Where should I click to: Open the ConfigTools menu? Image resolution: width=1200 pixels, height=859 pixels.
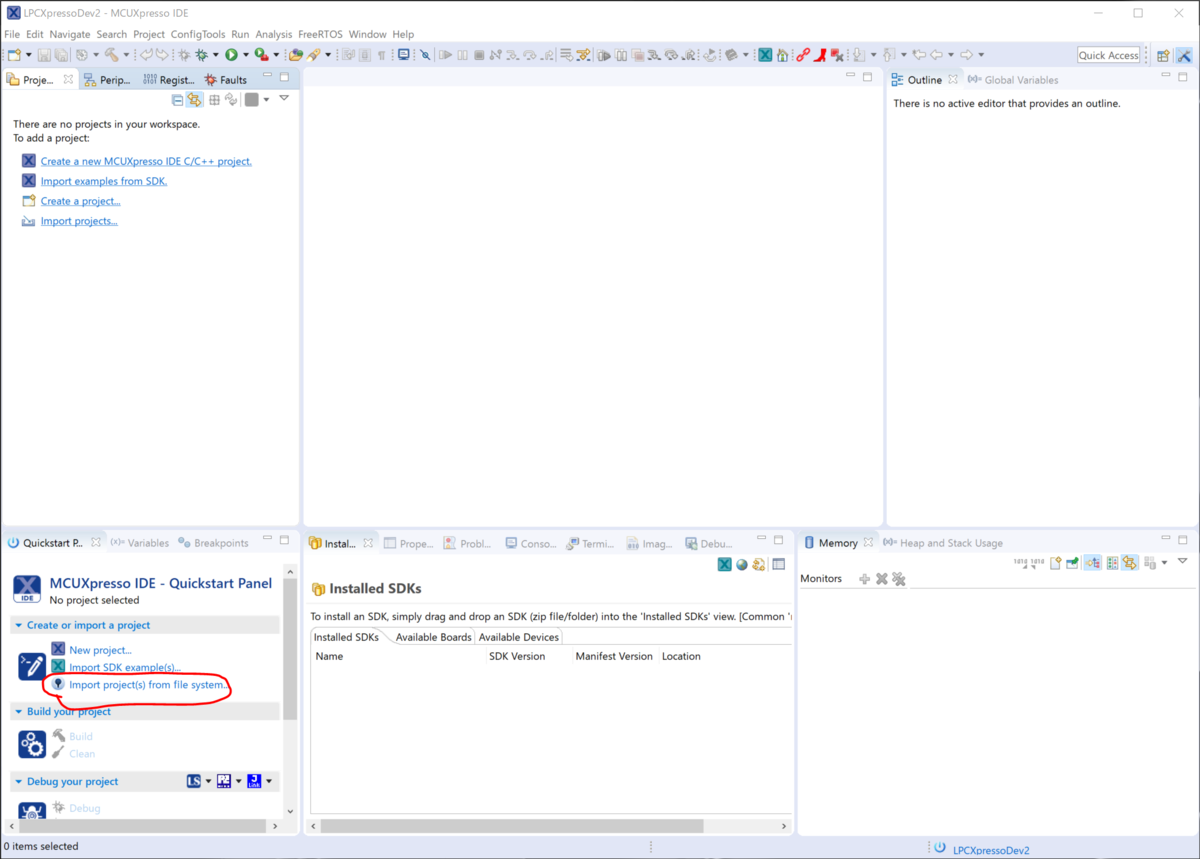pyautogui.click(x=198, y=34)
